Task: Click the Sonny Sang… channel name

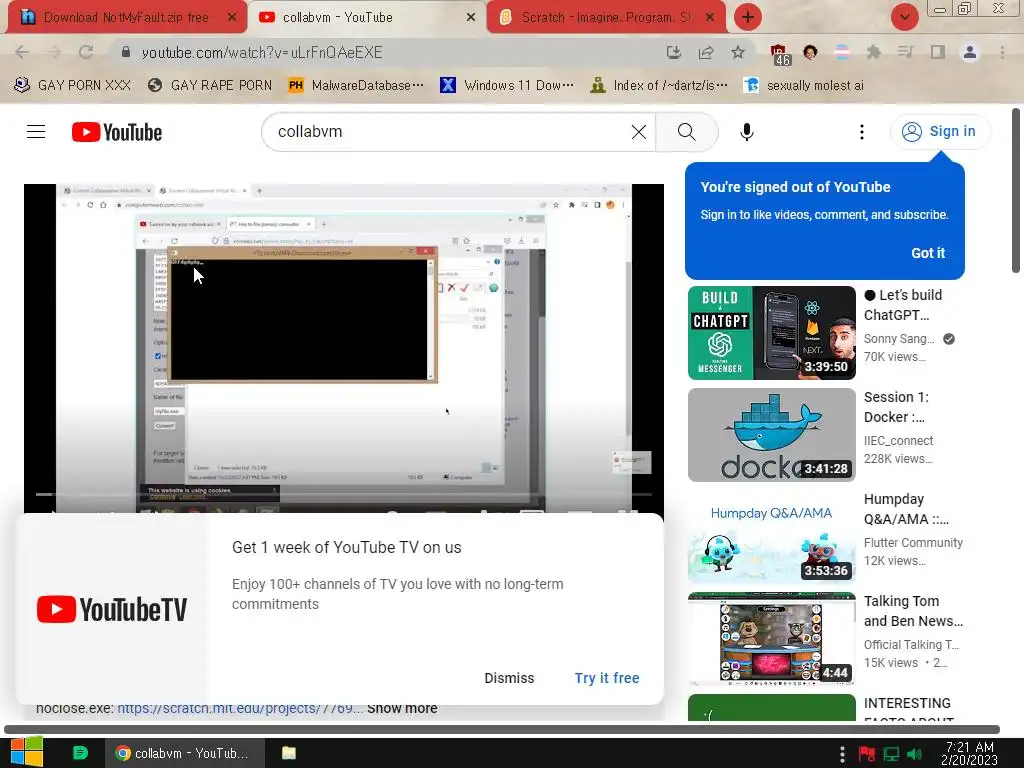Action: coord(899,339)
